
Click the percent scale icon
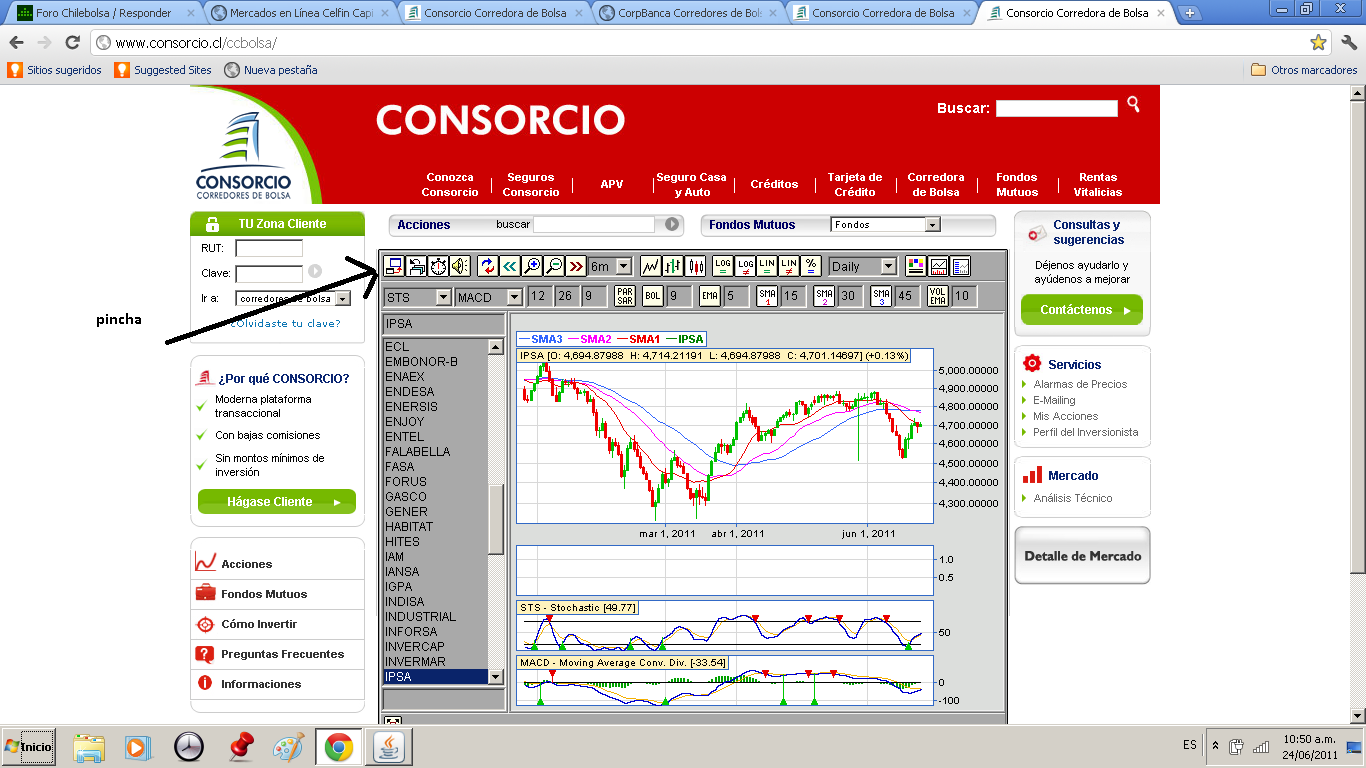(x=811, y=266)
